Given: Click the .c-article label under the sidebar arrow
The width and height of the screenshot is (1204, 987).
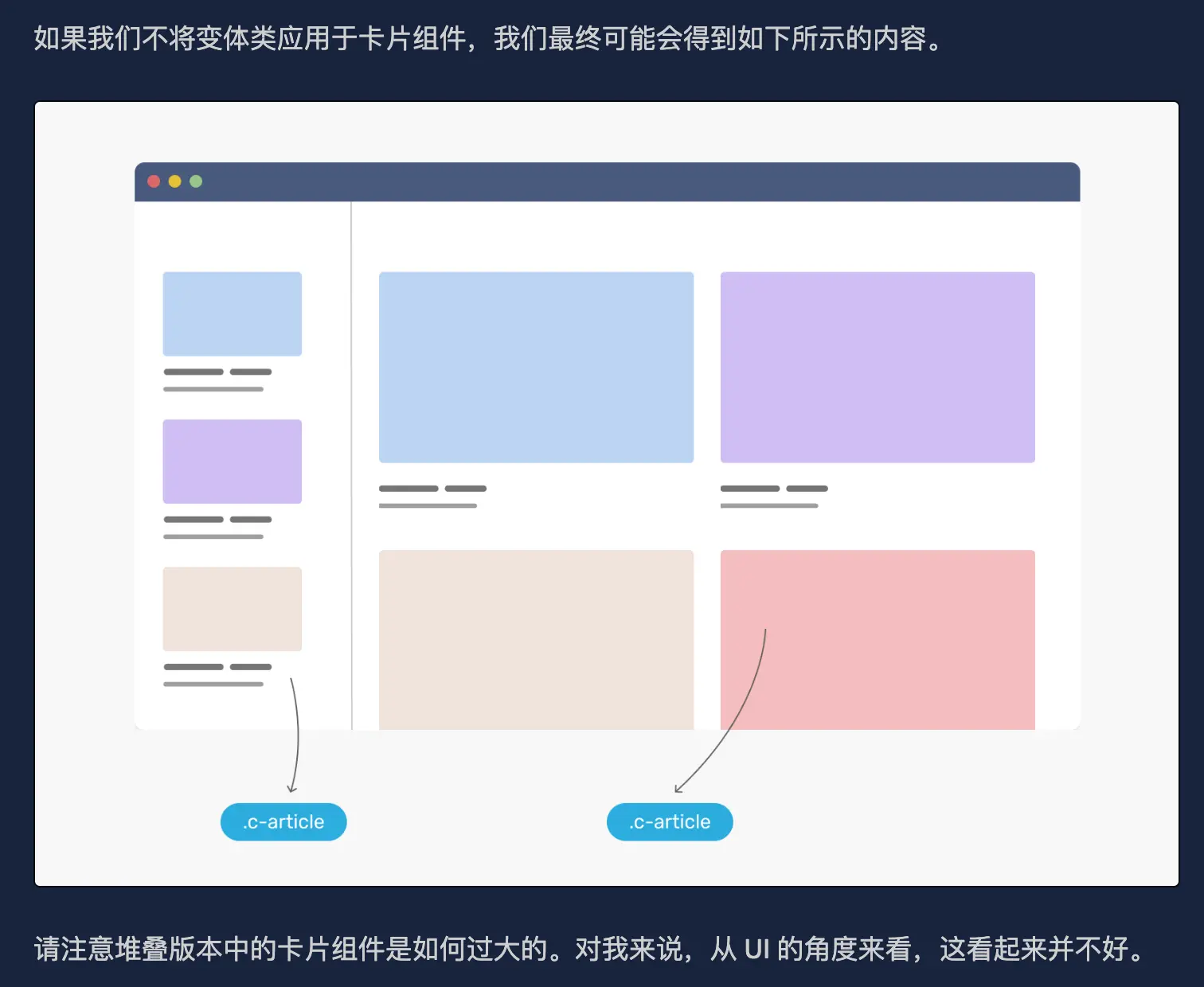Looking at the screenshot, I should pyautogui.click(x=283, y=821).
